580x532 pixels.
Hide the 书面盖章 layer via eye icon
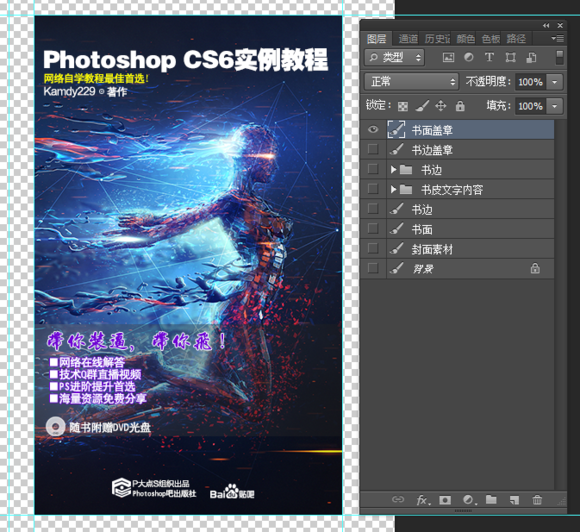tap(373, 129)
